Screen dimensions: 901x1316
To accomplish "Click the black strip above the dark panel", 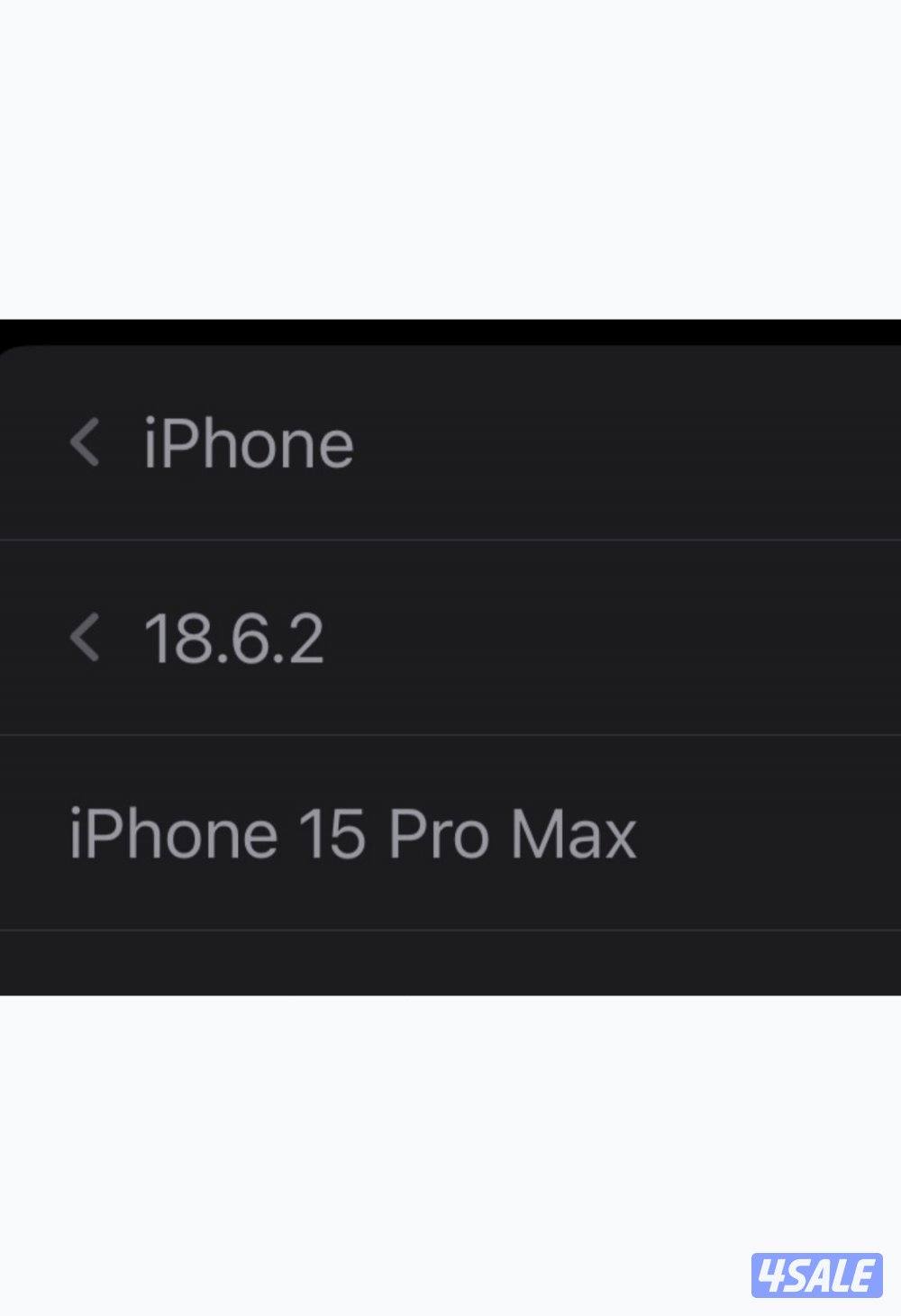I will (x=450, y=331).
